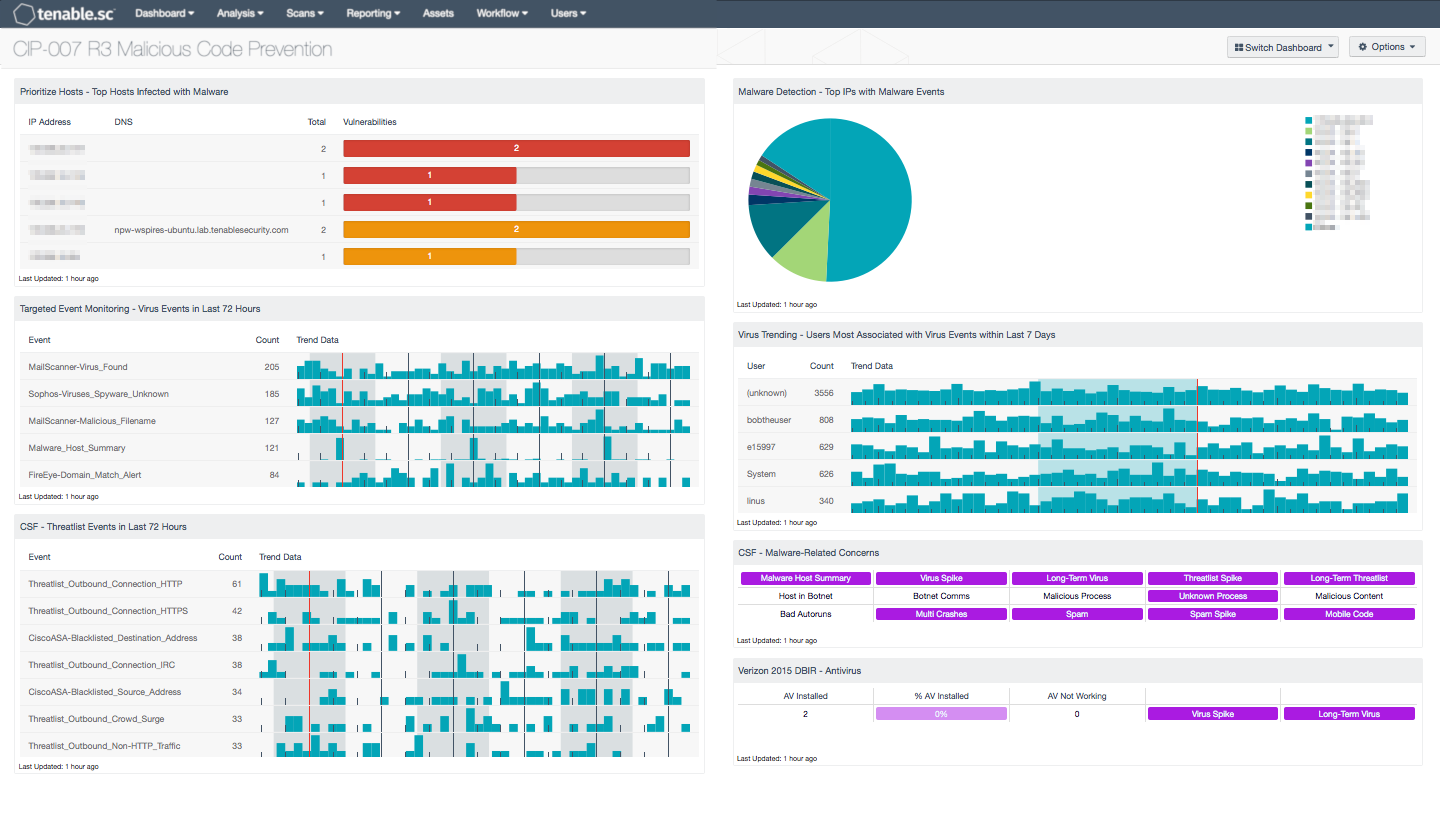
Task: Click the bobtheuser user row
Action: coord(1077,420)
